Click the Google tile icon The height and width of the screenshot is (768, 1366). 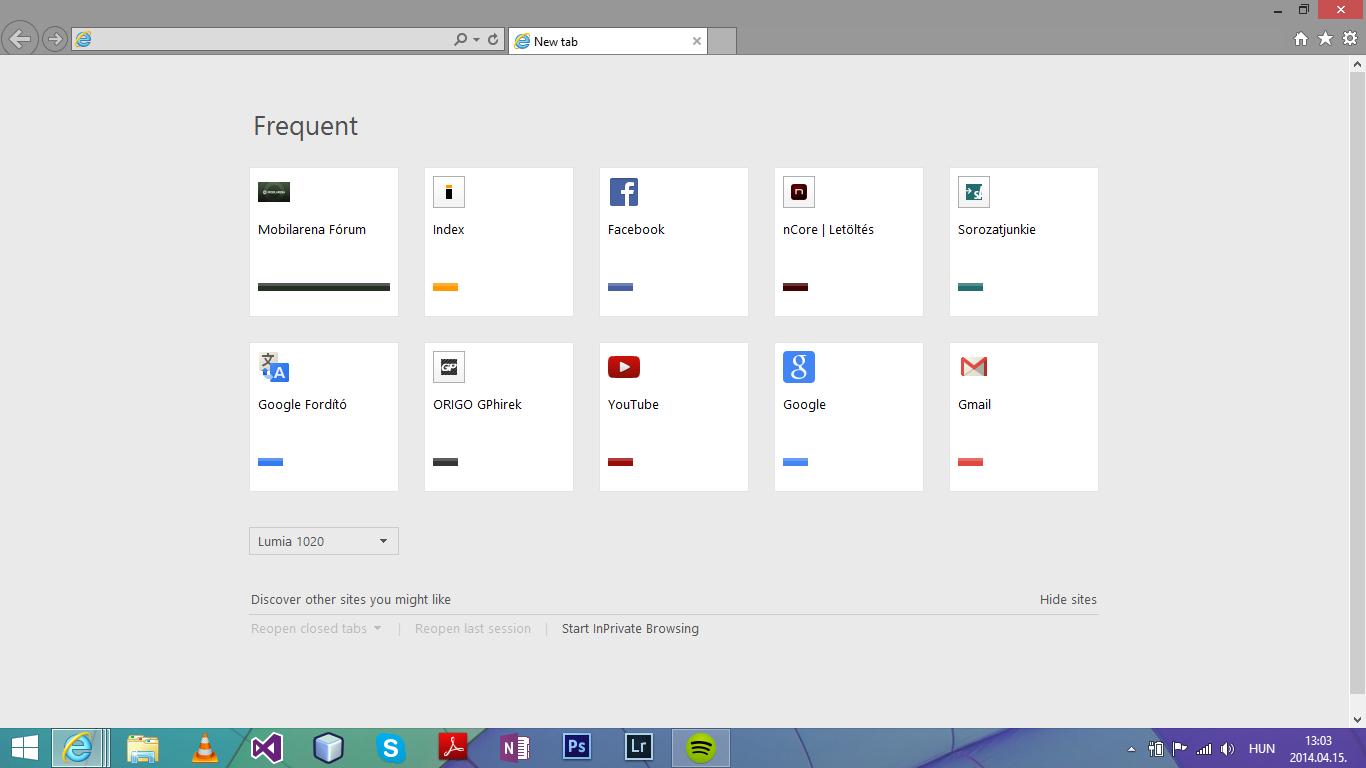[799, 367]
